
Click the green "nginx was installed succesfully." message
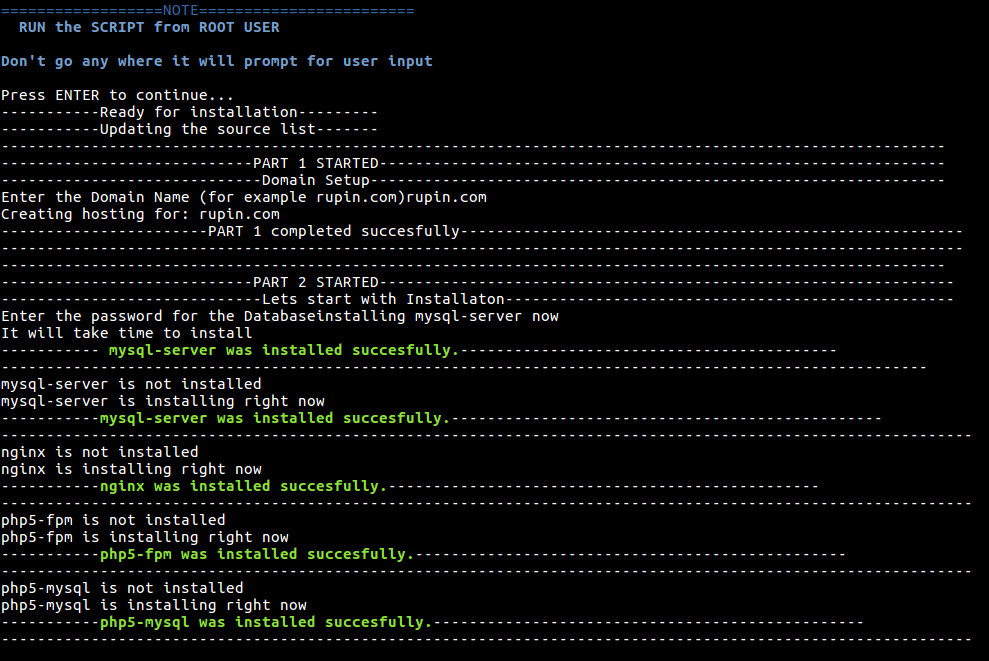pos(243,486)
